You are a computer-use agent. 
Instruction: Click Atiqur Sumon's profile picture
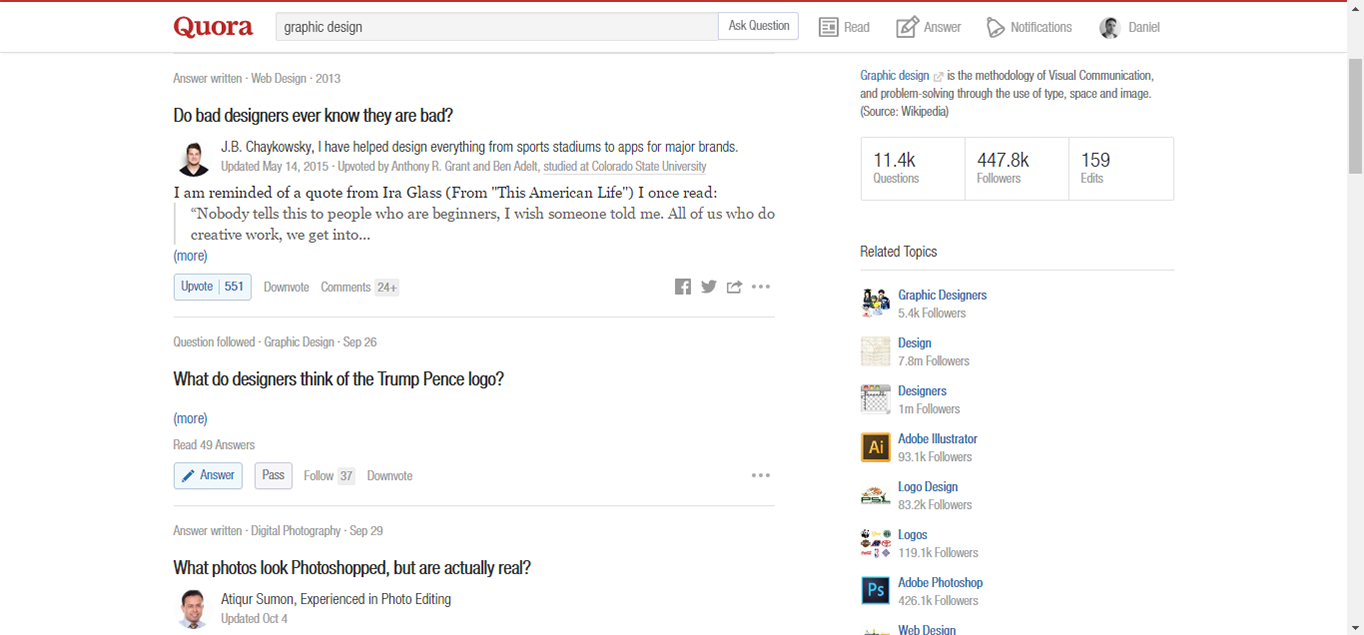[x=193, y=609]
